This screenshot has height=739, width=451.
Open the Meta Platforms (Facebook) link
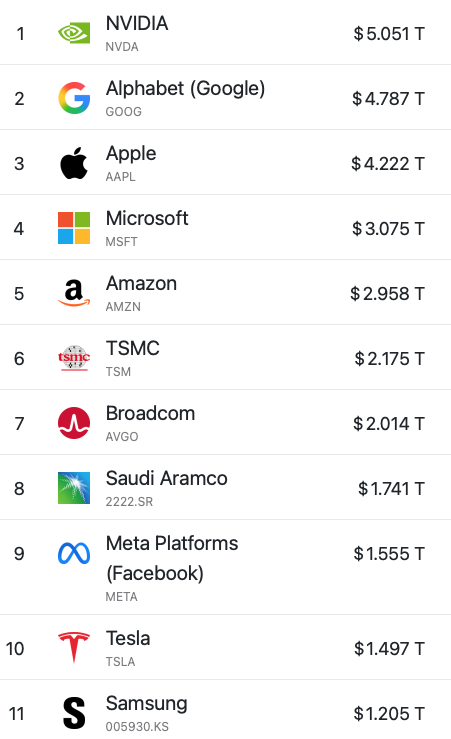(x=172, y=558)
